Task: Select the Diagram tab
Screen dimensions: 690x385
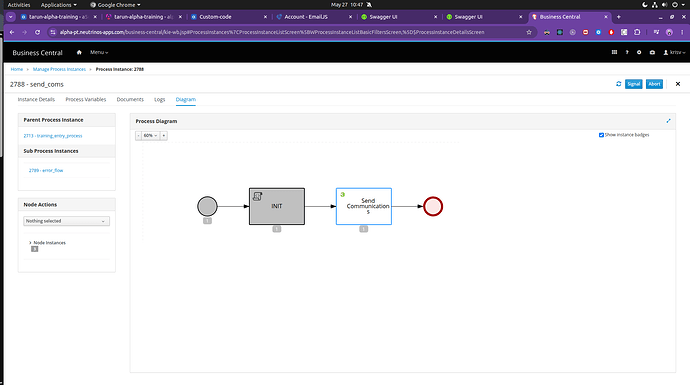Action: pos(186,99)
